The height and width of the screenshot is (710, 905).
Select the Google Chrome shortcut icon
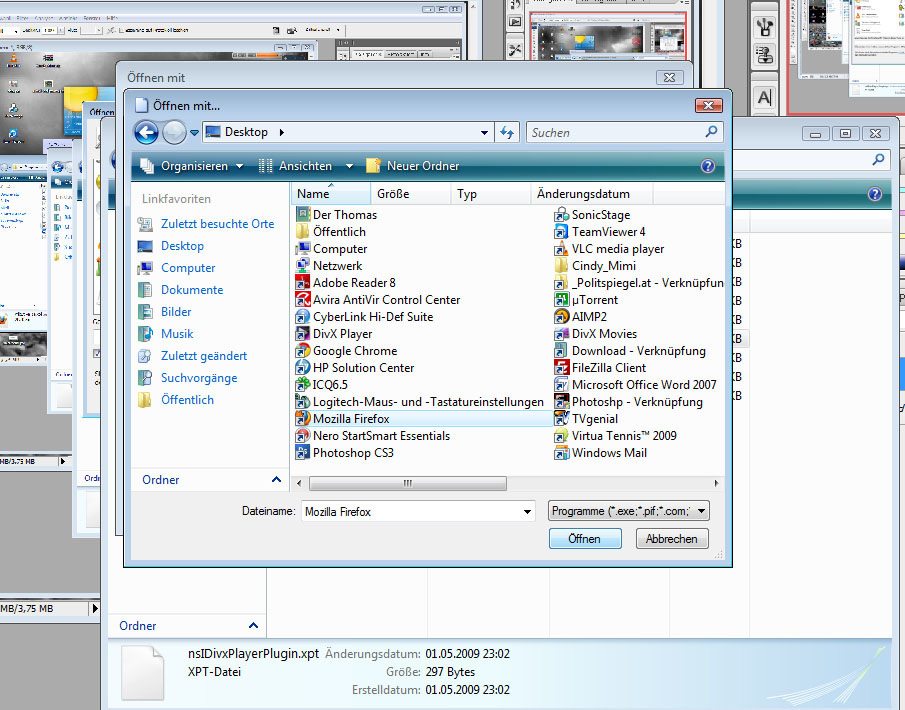[x=302, y=350]
